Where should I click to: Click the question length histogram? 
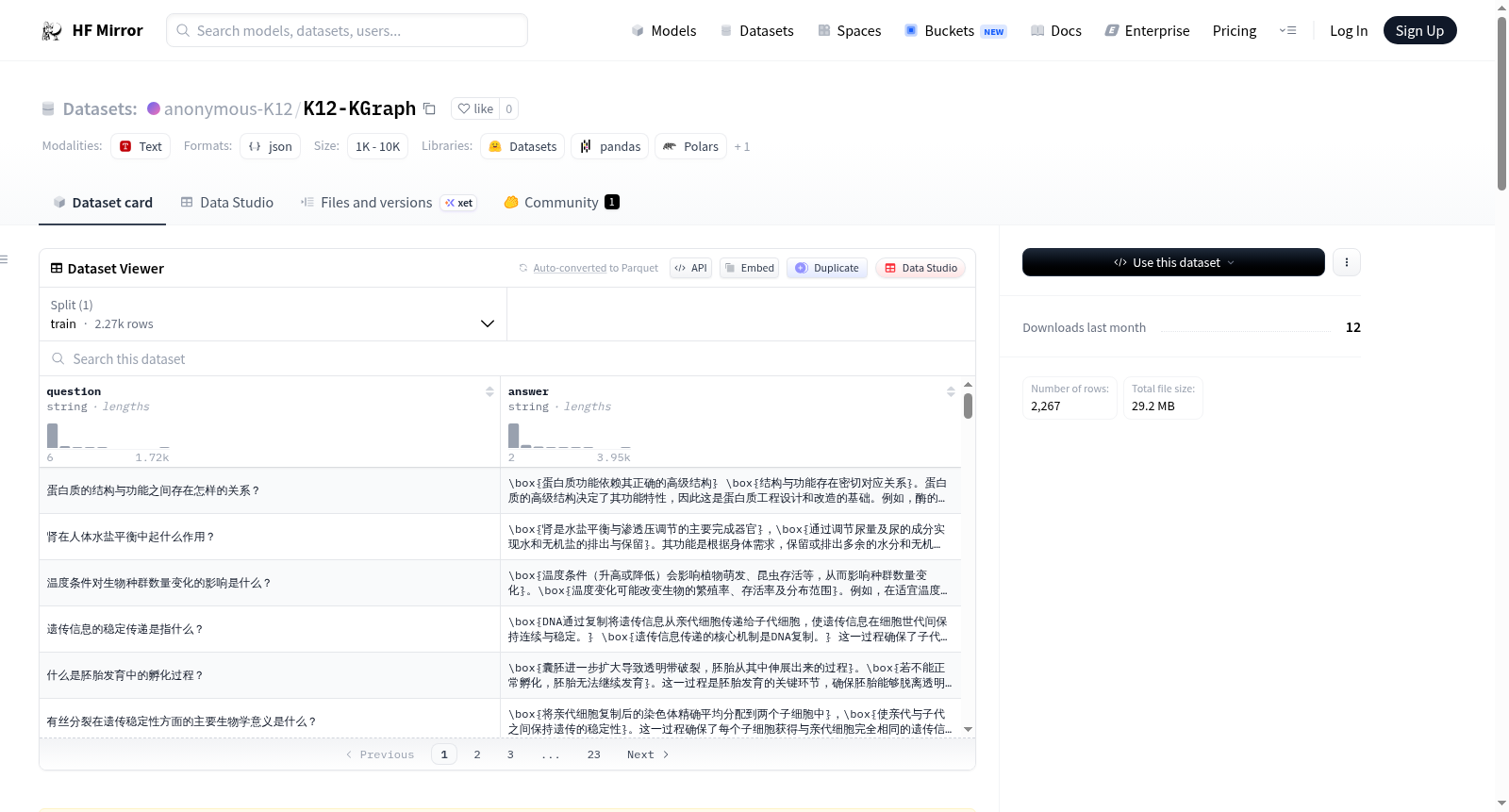coord(108,436)
